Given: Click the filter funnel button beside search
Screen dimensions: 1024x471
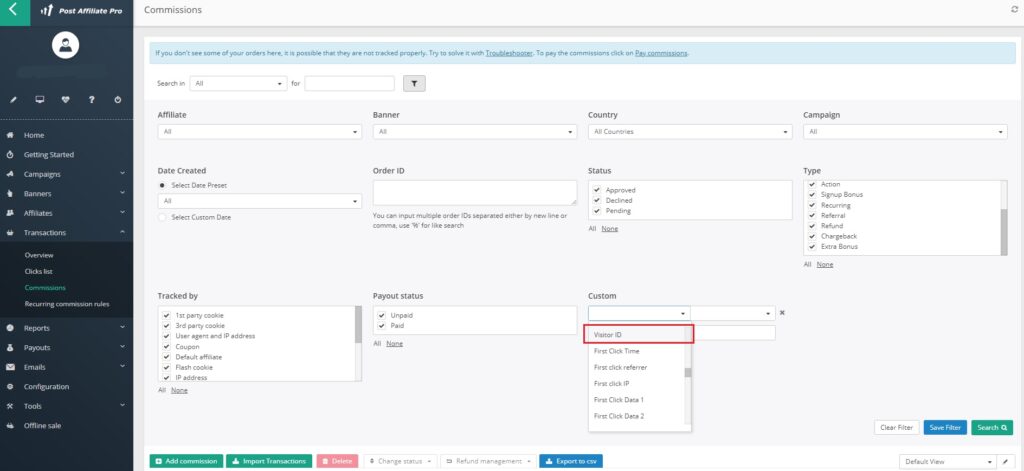Looking at the screenshot, I should pos(414,84).
